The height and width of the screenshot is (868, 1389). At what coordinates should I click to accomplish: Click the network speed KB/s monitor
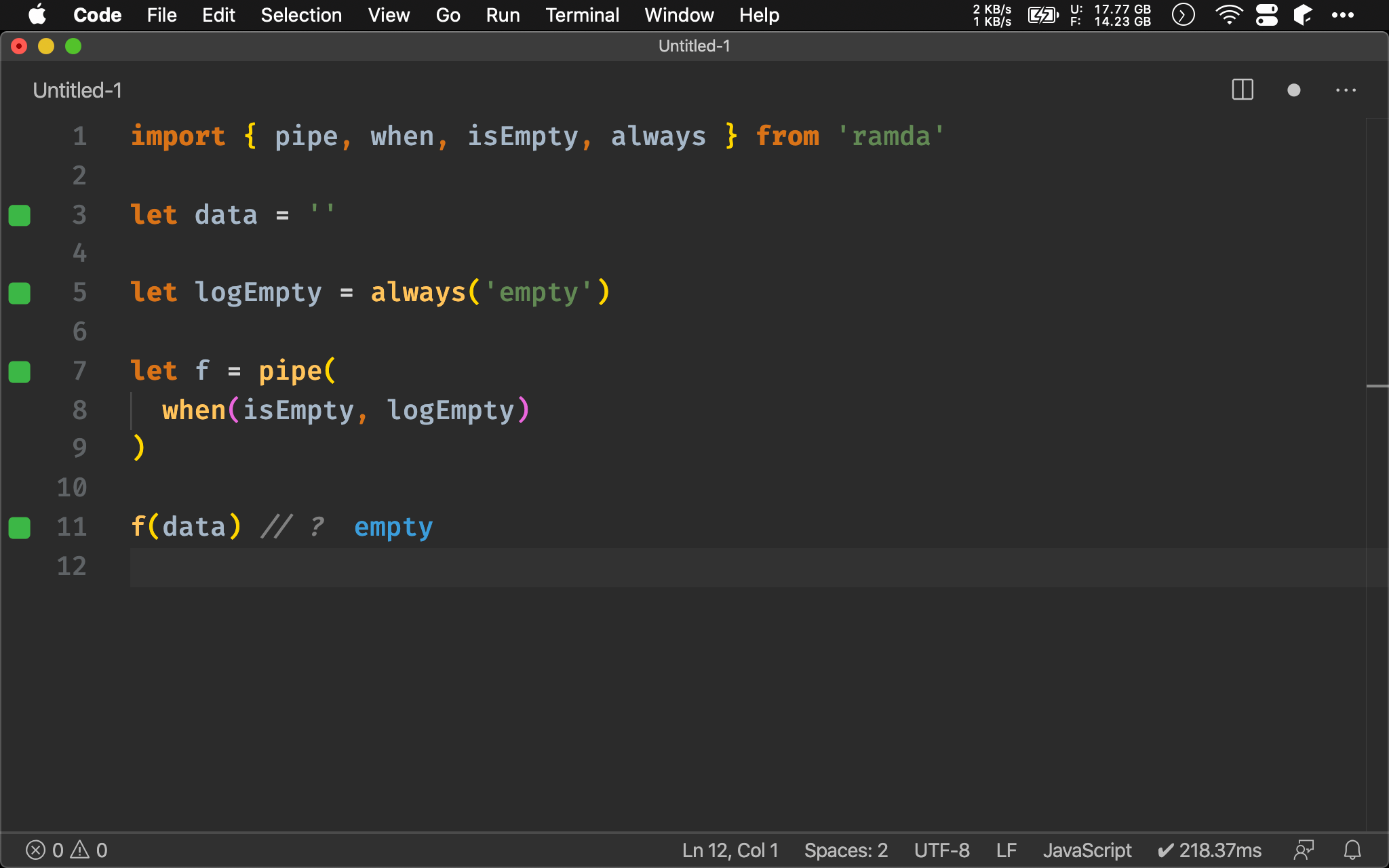pos(992,15)
